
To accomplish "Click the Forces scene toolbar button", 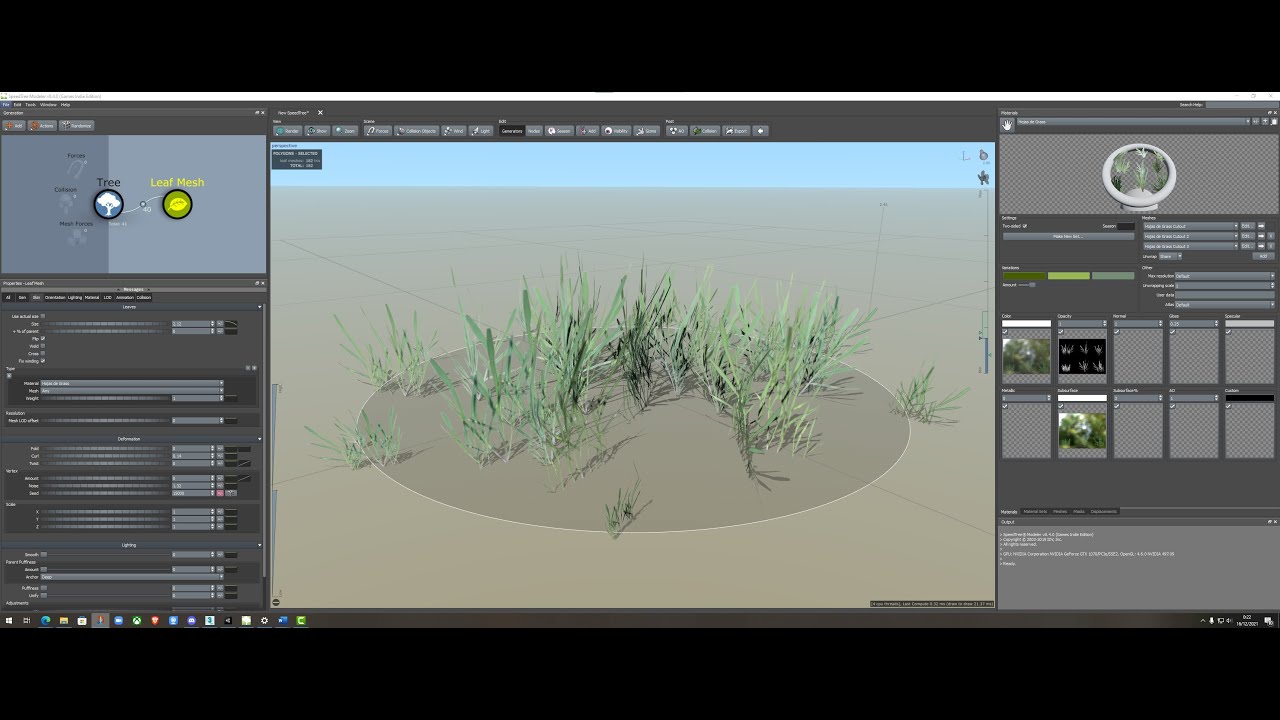I will pyautogui.click(x=378, y=130).
